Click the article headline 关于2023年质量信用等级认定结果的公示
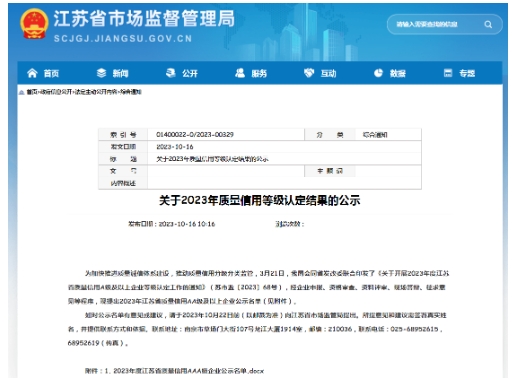516x380 pixels. (260, 201)
